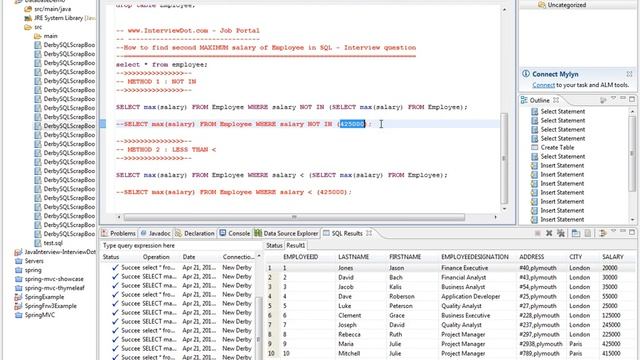The image size is (640, 360).
Task: Click the Terminate icon in SQL Results toolbar
Action: click(x=538, y=233)
